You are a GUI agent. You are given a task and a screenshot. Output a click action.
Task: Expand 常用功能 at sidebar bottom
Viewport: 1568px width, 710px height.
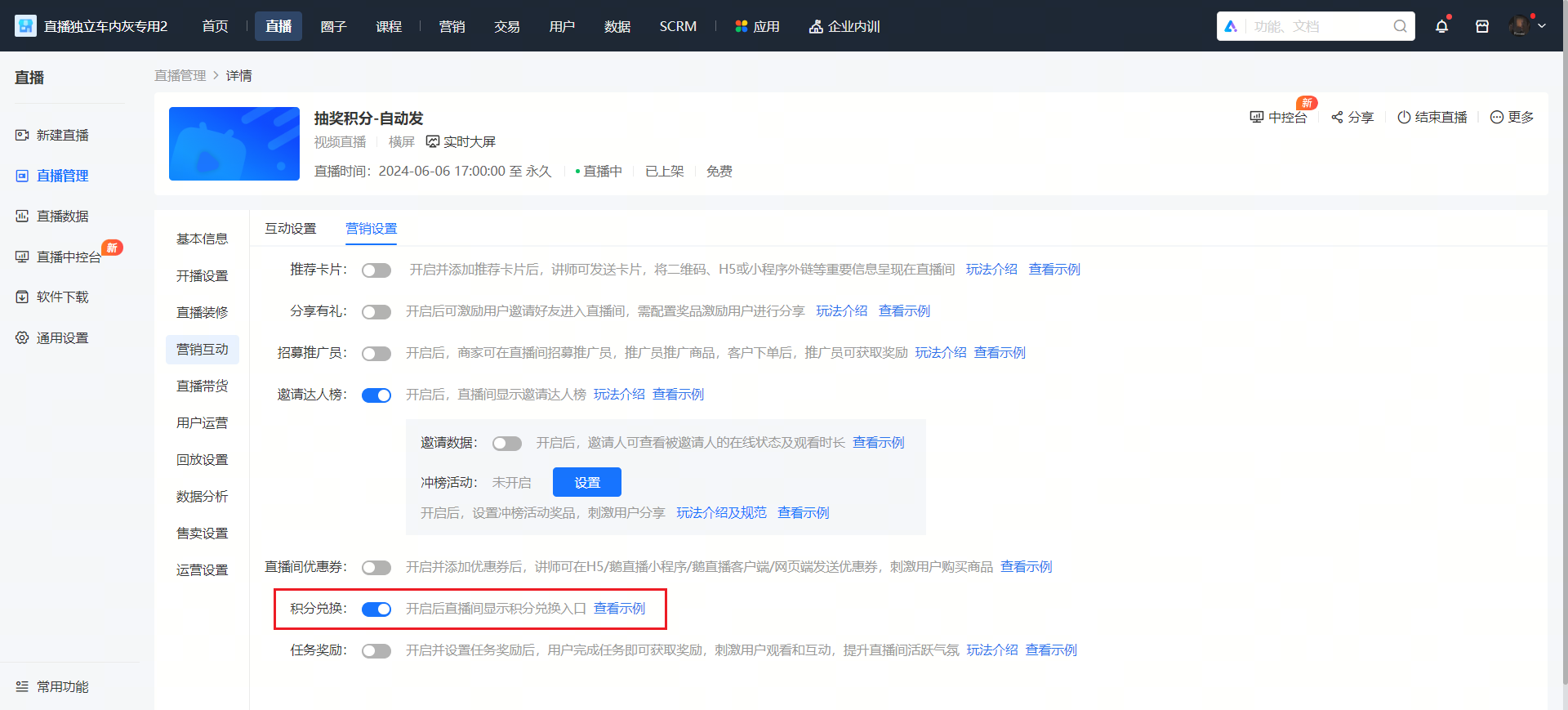coord(51,686)
